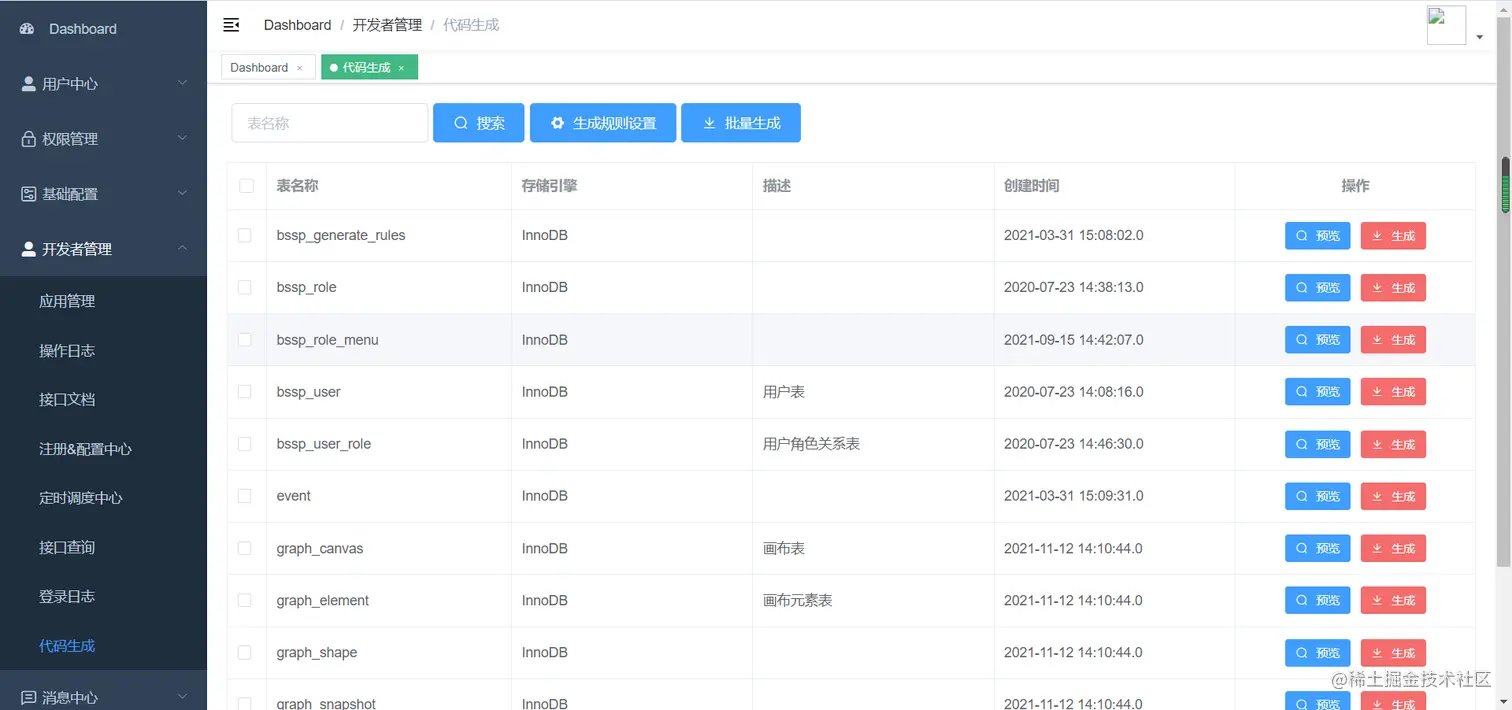Check the bssp_role_menu row checkbox
1512x710 pixels.
pyautogui.click(x=245, y=340)
